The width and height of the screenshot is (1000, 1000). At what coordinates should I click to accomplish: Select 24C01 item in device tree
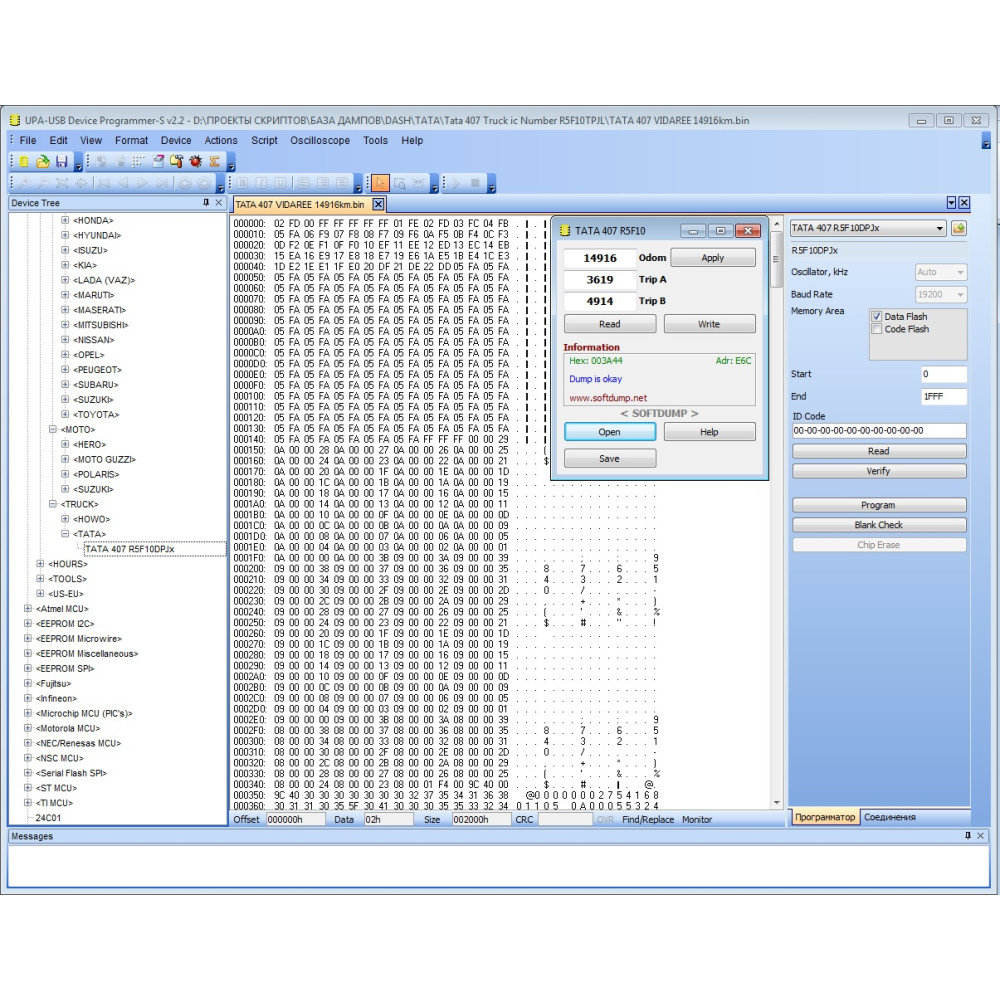click(x=48, y=818)
